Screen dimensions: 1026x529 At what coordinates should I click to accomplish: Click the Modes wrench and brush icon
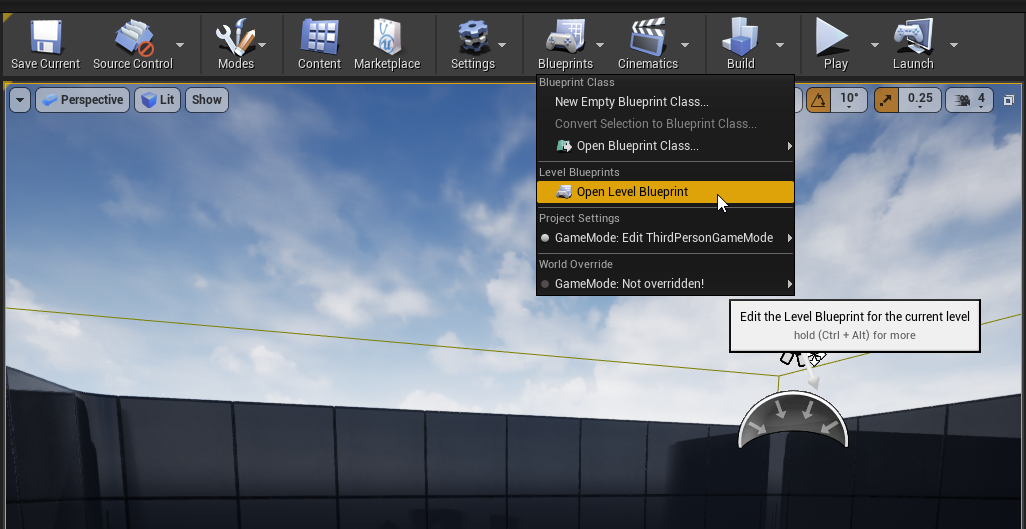(x=235, y=37)
